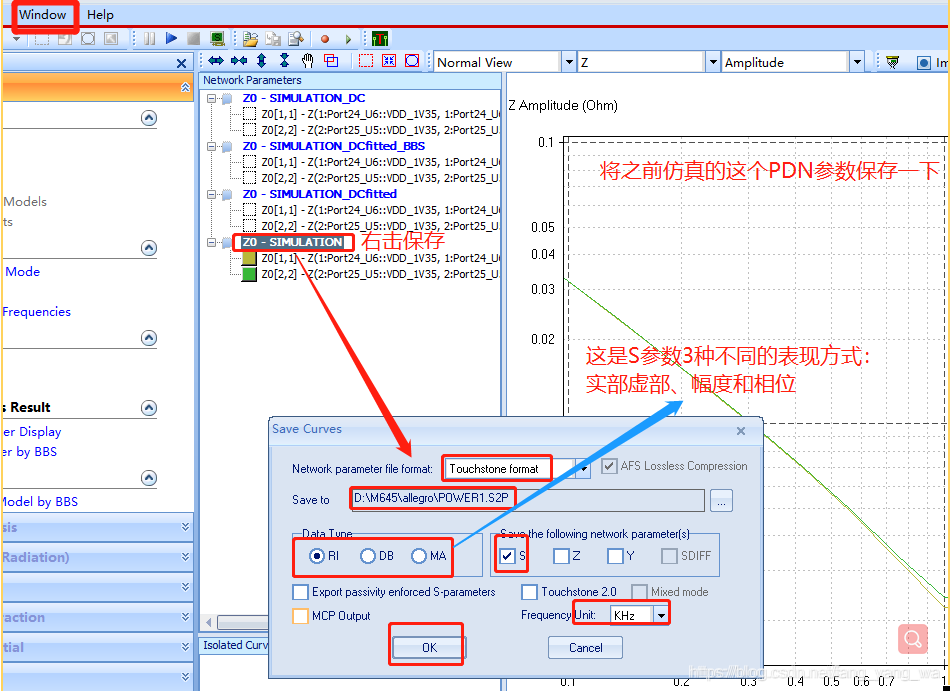This screenshot has width=950, height=691.
Task: Open the Help menu
Action: click(x=100, y=15)
